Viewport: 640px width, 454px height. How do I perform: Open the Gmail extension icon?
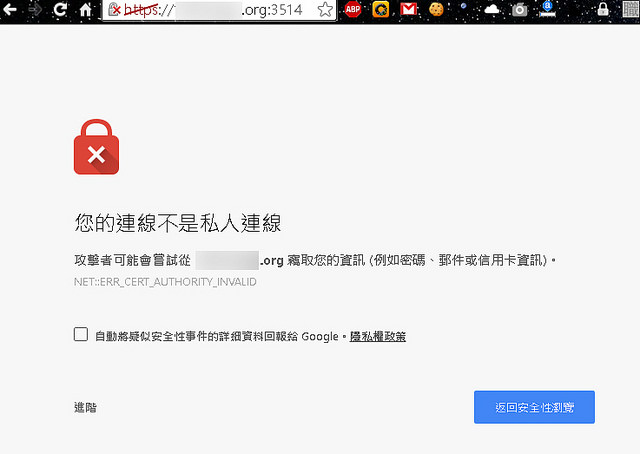[408, 10]
